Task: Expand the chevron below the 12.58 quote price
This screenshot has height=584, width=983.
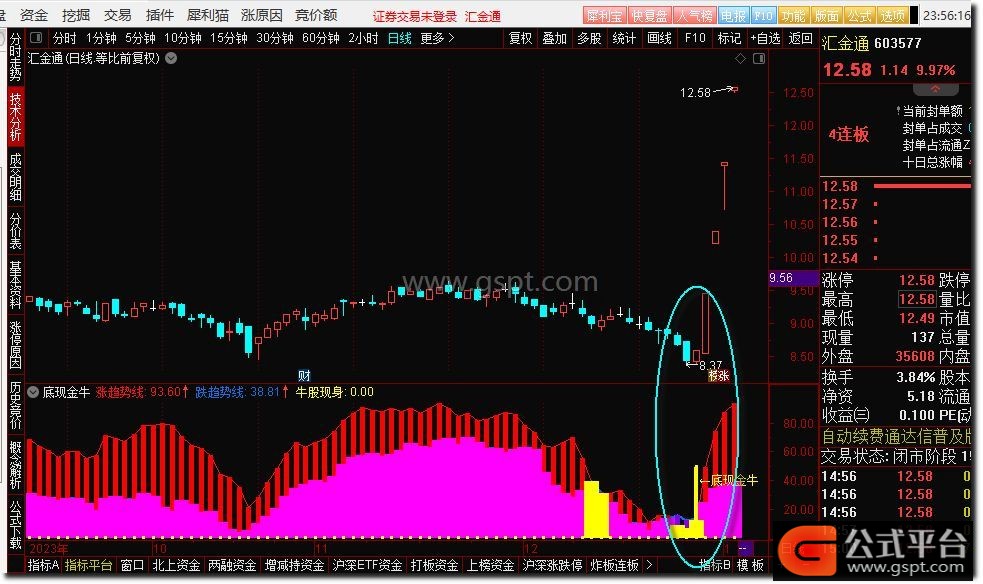Action: click(x=935, y=89)
